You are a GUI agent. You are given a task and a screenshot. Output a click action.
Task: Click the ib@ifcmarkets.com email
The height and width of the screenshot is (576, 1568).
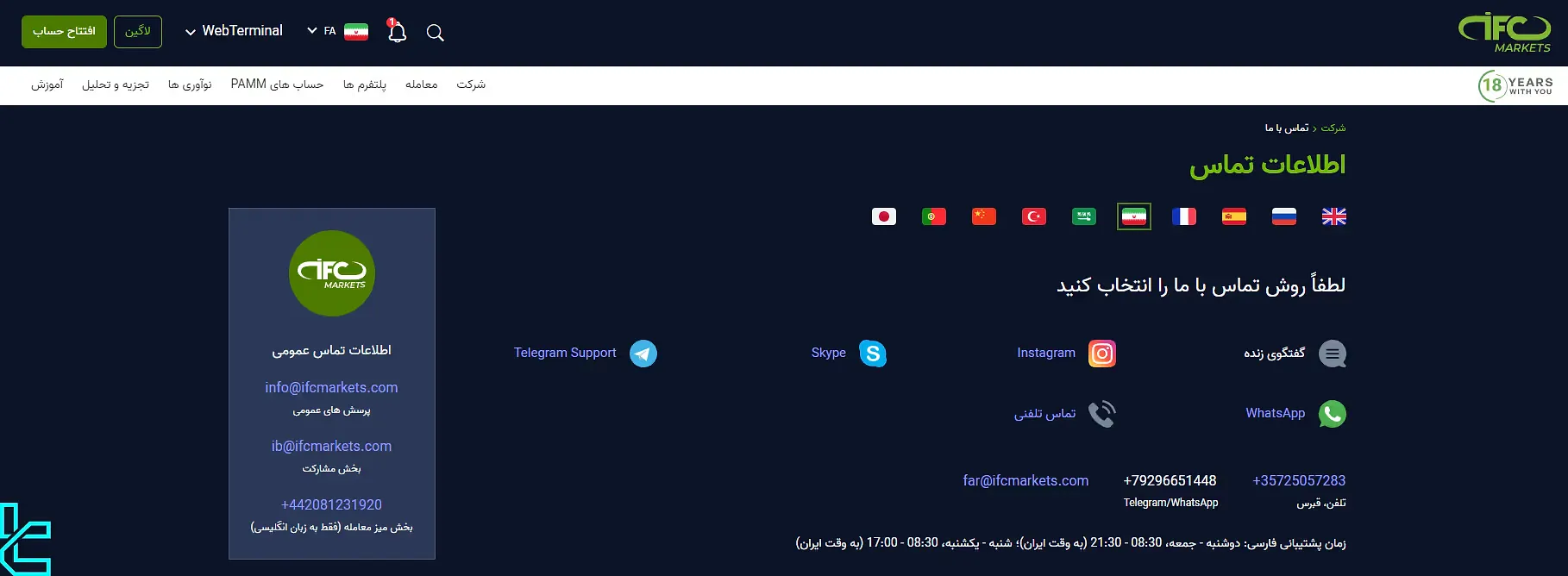click(x=332, y=446)
